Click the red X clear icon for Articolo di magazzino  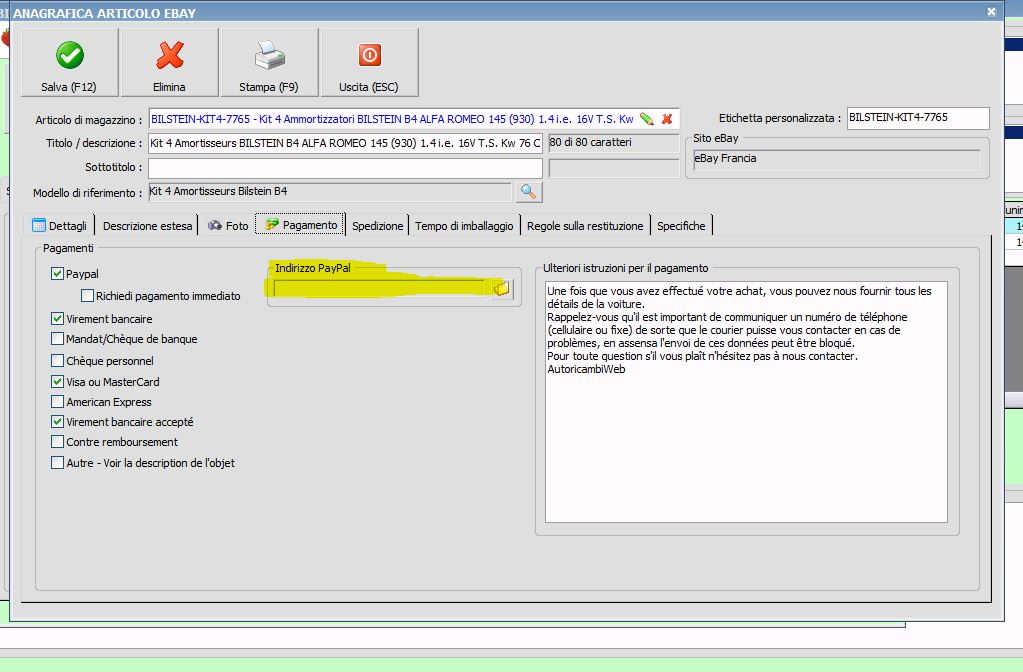coord(667,119)
